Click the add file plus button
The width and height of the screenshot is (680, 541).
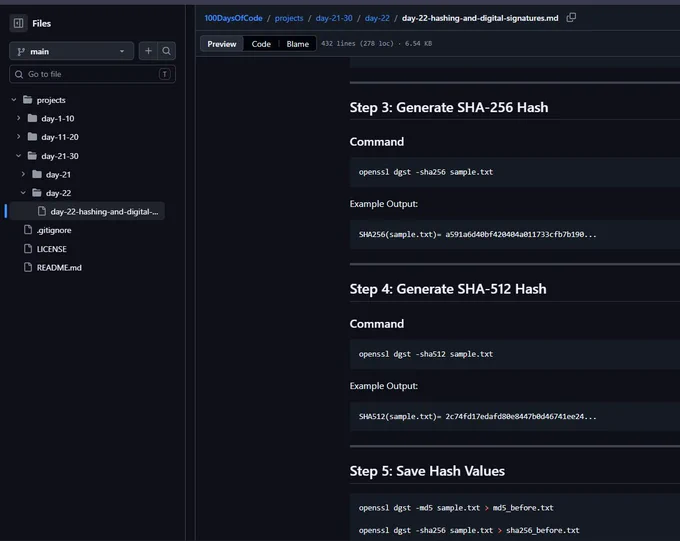tap(148, 51)
